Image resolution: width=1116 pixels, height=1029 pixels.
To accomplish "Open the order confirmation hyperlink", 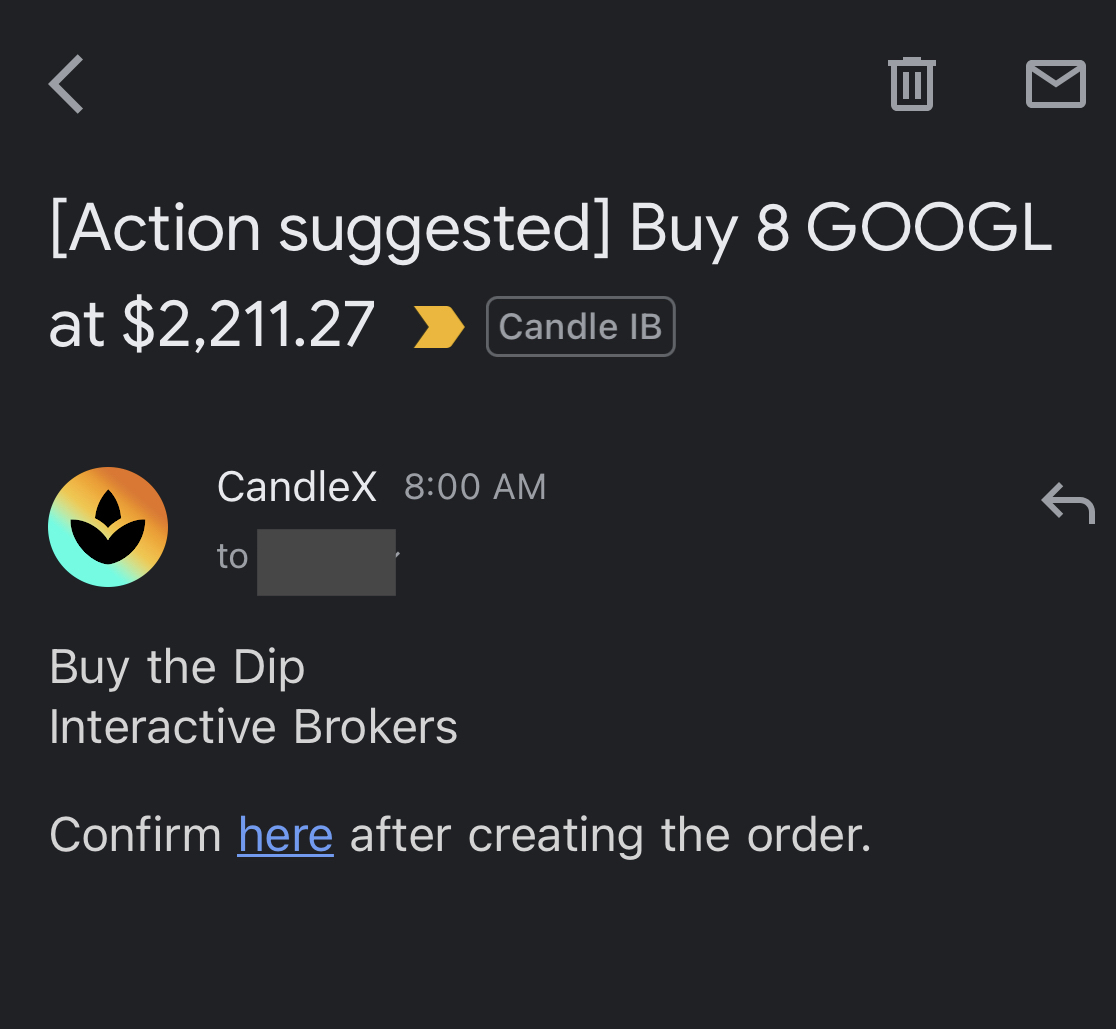I will pyautogui.click(x=285, y=834).
